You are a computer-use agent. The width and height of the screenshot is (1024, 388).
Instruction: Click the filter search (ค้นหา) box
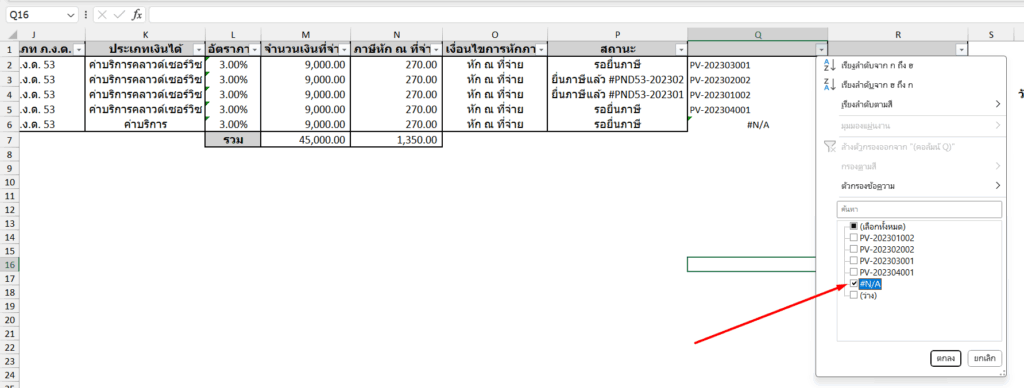pyautogui.click(x=919, y=209)
